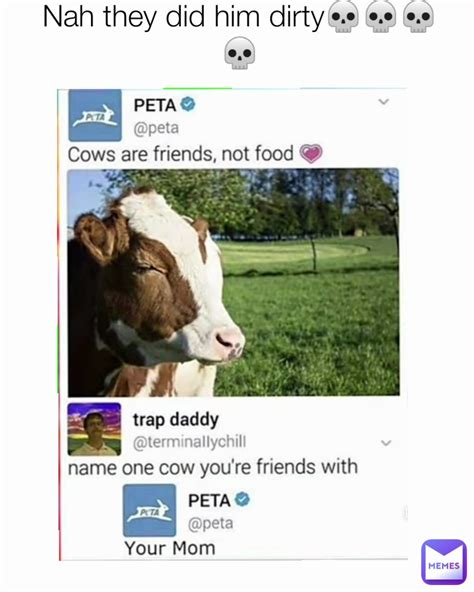The height and width of the screenshot is (592, 474).
Task: Expand the chevron menu on trap daddy's tweet
Action: (x=386, y=442)
